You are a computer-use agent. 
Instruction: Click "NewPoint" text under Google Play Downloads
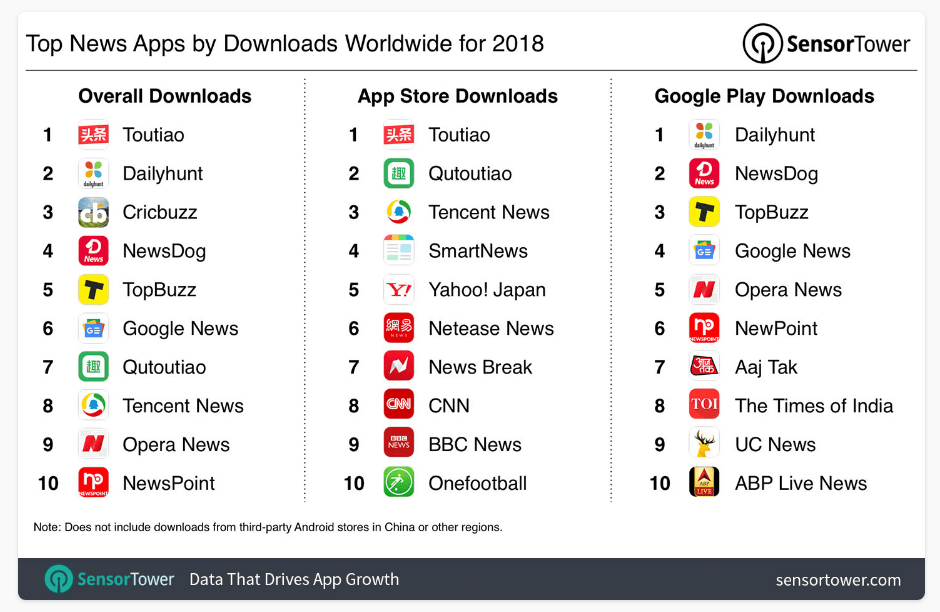point(776,328)
